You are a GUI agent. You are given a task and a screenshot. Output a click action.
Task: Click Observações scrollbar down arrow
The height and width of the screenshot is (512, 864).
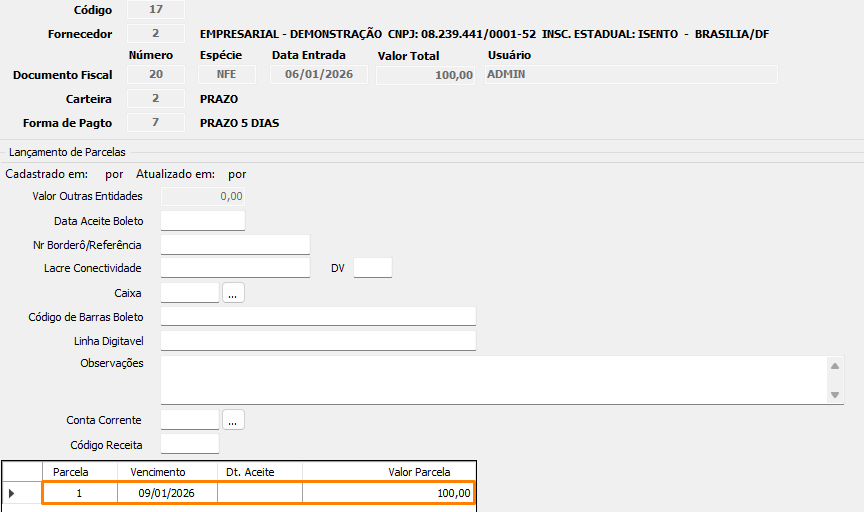835,395
